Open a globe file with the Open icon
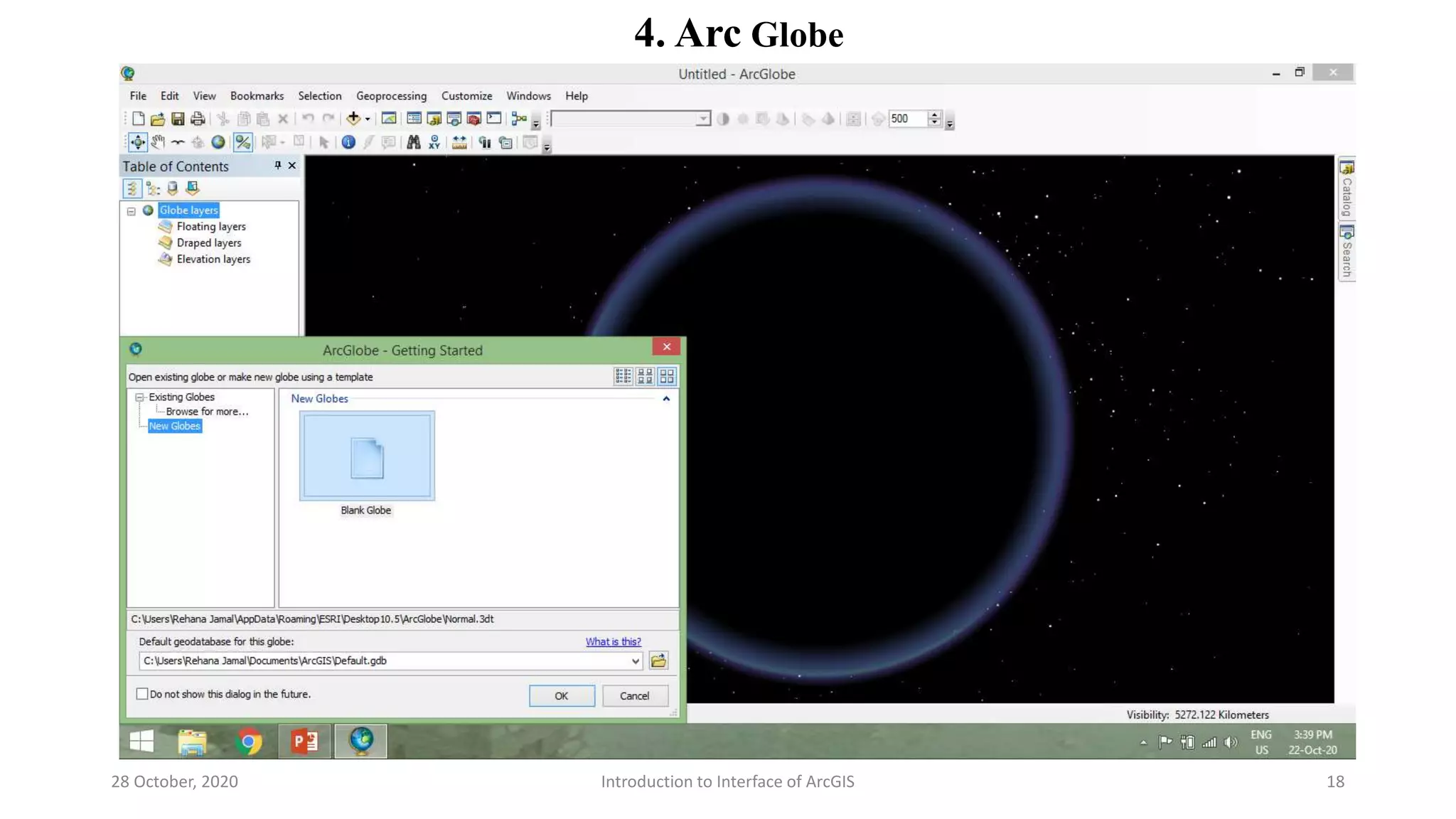1456x819 pixels. point(158,119)
